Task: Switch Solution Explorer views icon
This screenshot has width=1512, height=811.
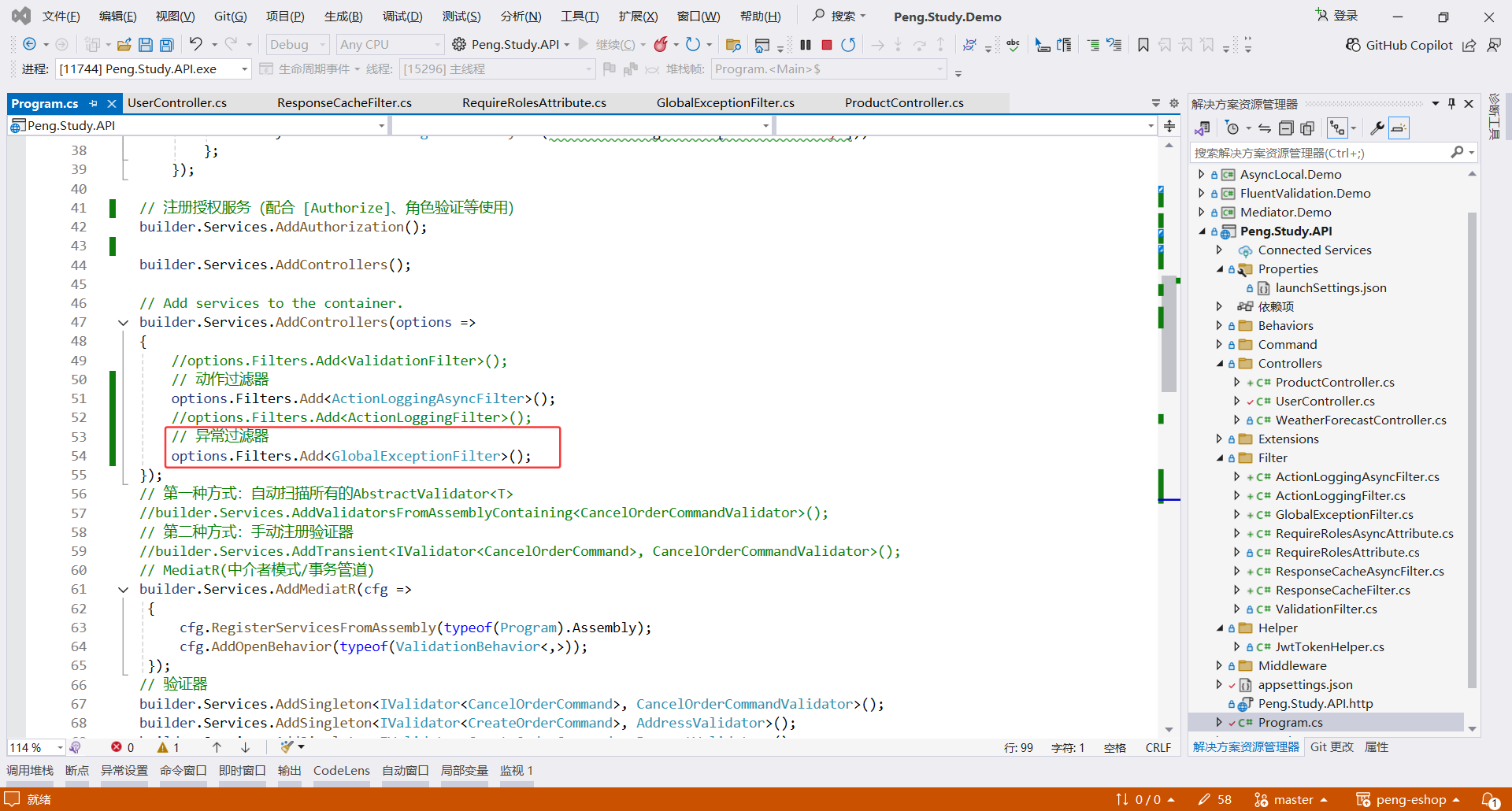Action: 1203,128
